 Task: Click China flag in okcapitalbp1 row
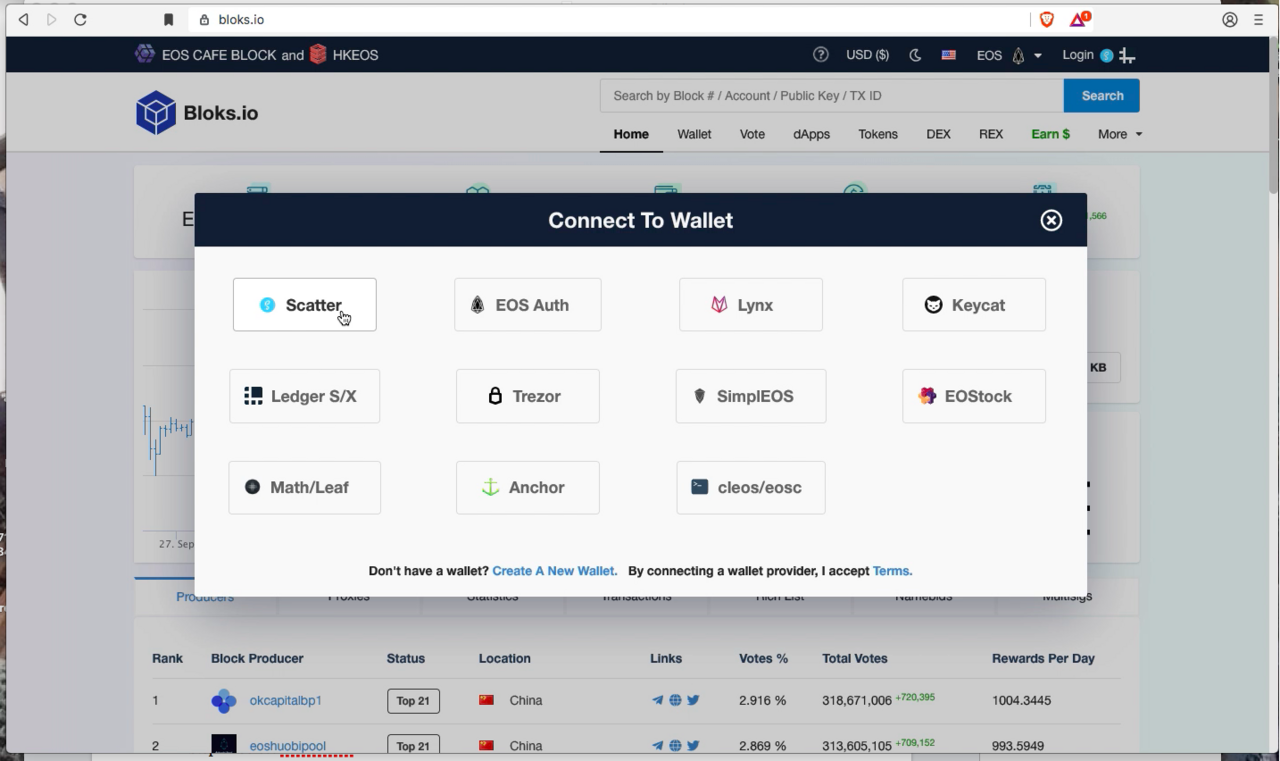tap(487, 700)
